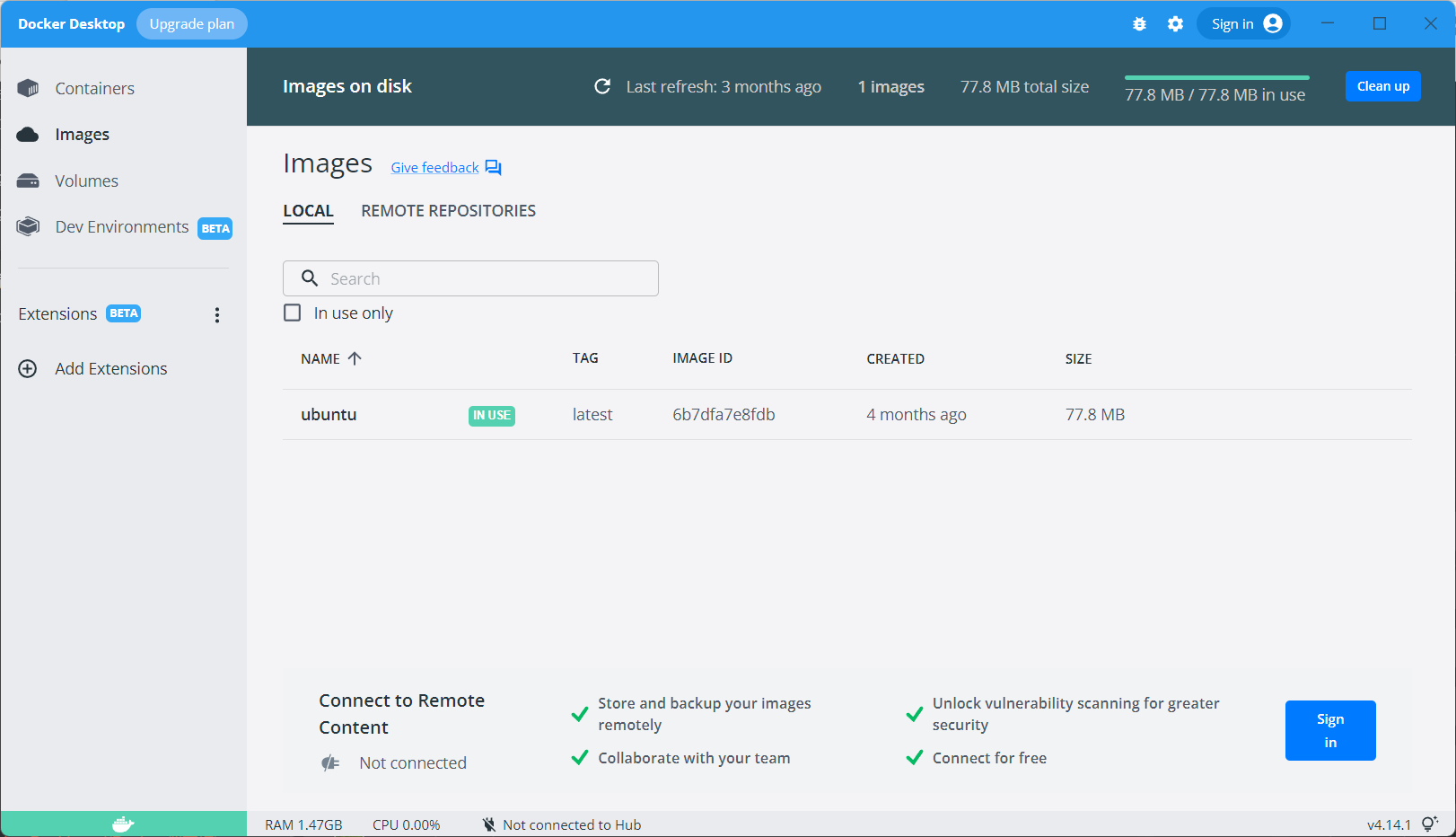
Task: Click the Hub disconnected plug icon
Action: coord(488,824)
